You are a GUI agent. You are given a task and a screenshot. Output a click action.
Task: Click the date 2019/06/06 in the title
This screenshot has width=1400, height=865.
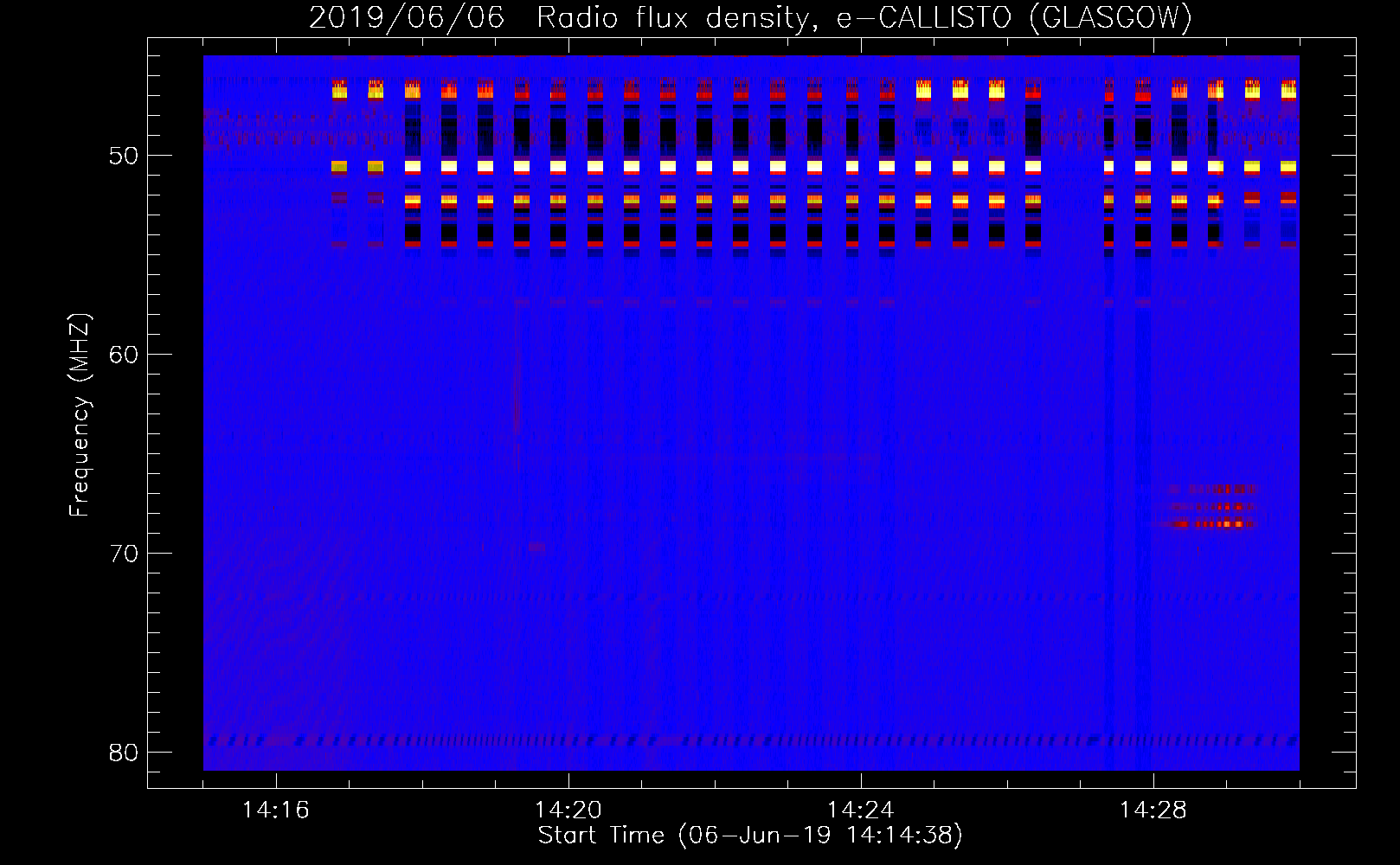[x=407, y=17]
